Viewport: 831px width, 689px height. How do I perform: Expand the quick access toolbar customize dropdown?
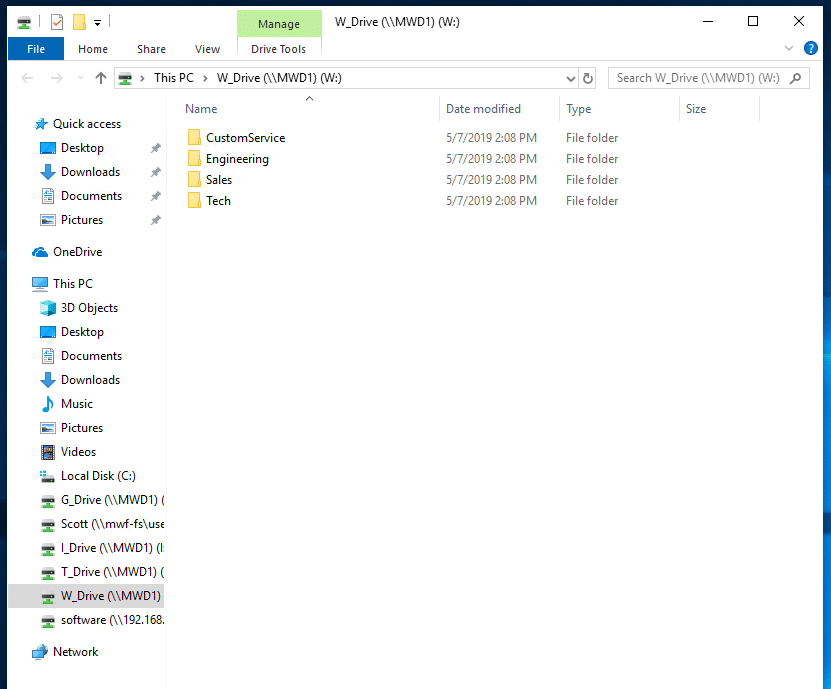click(98, 21)
